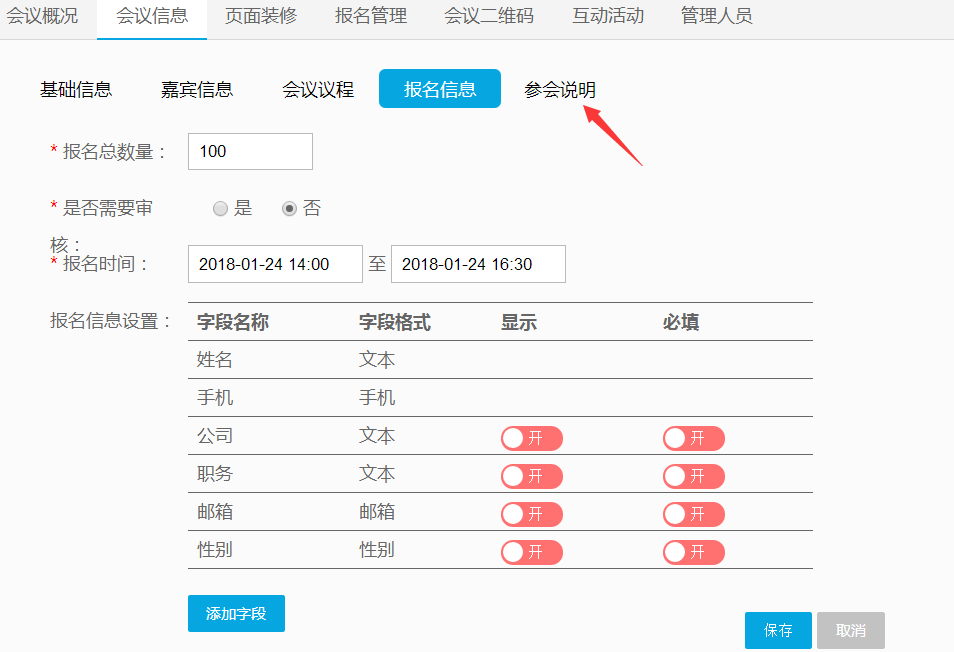Select the 会议议程 sub-tab

(318, 89)
